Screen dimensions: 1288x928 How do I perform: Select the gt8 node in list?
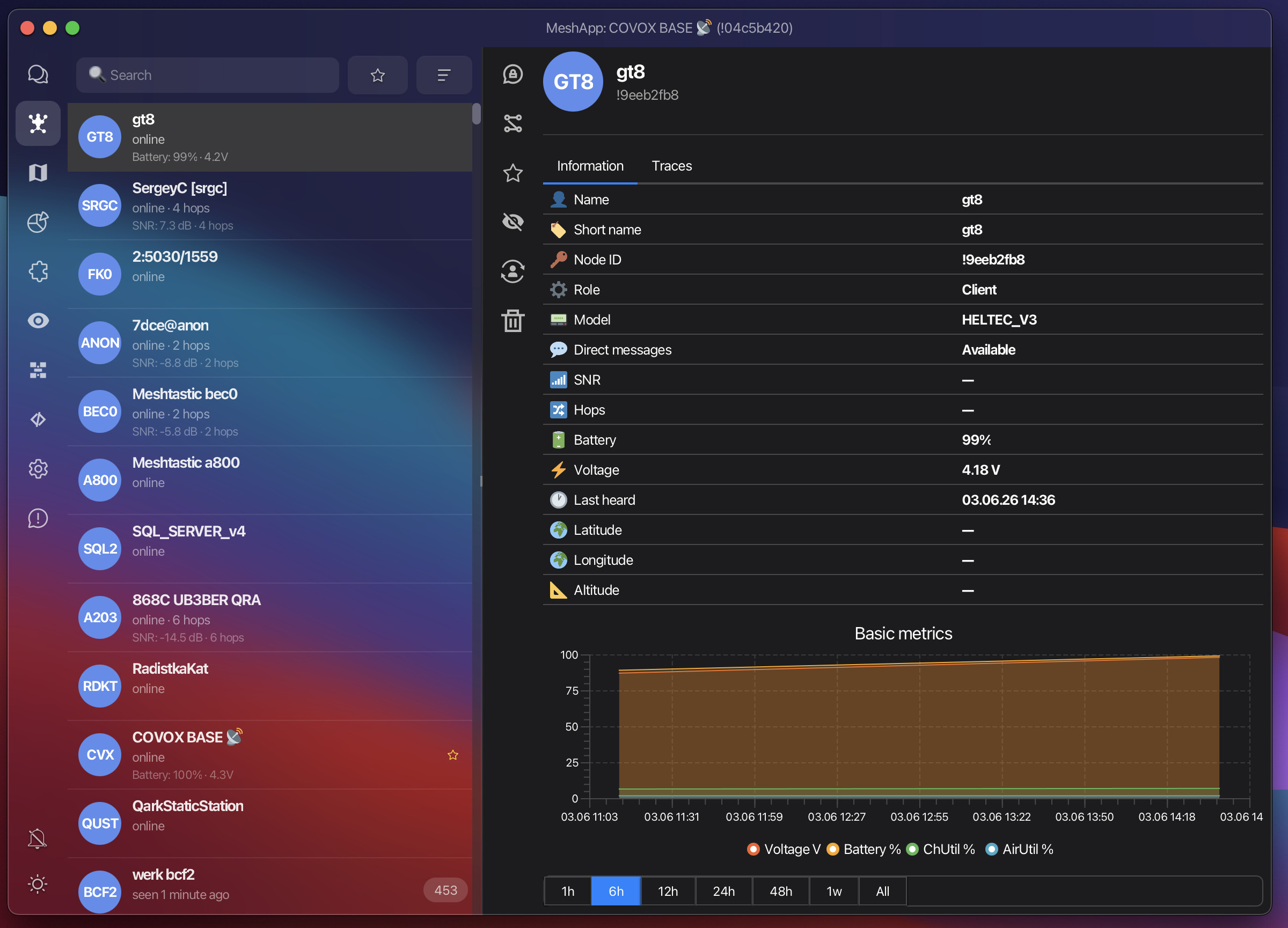[270, 137]
